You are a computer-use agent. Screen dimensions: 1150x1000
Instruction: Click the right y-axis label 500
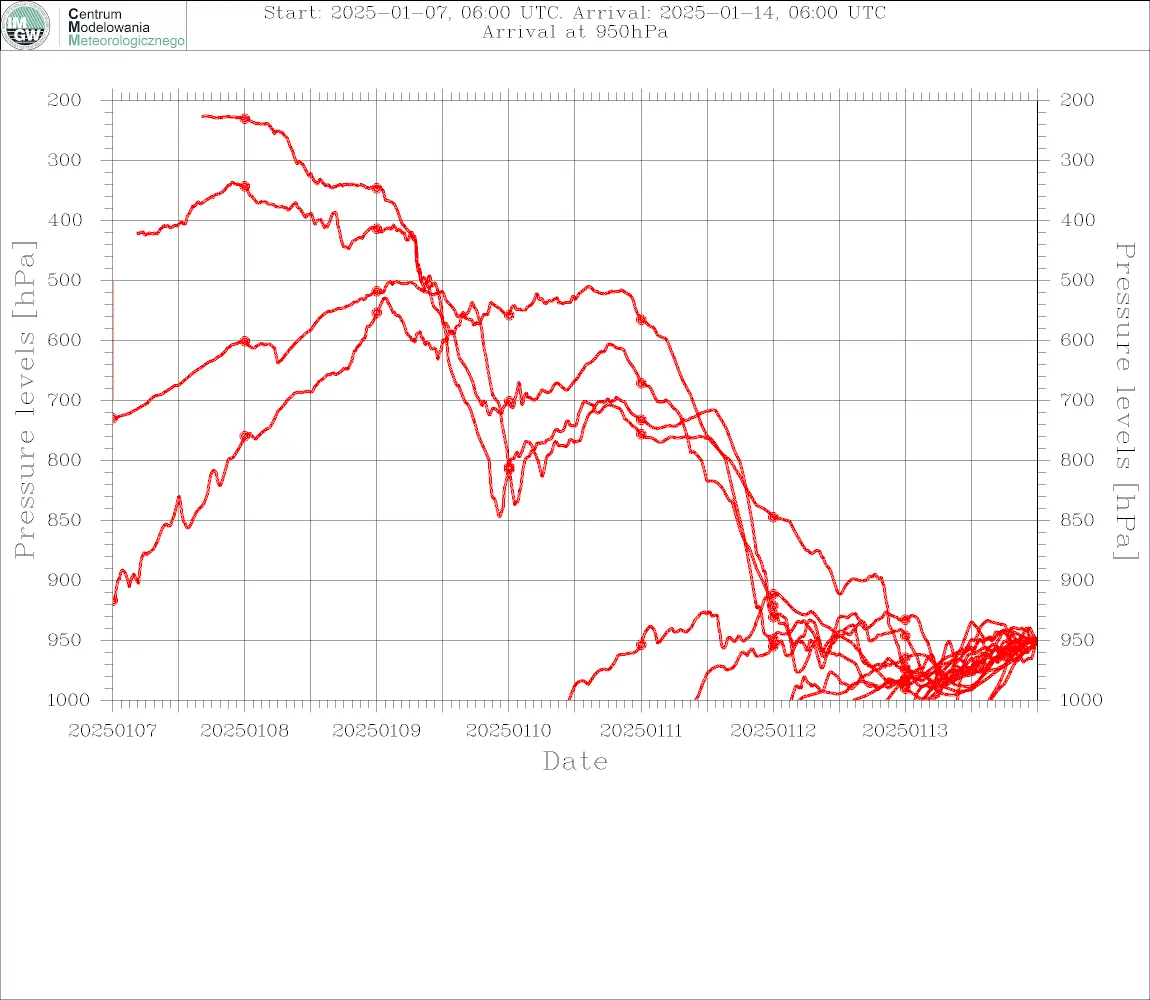(x=1077, y=280)
